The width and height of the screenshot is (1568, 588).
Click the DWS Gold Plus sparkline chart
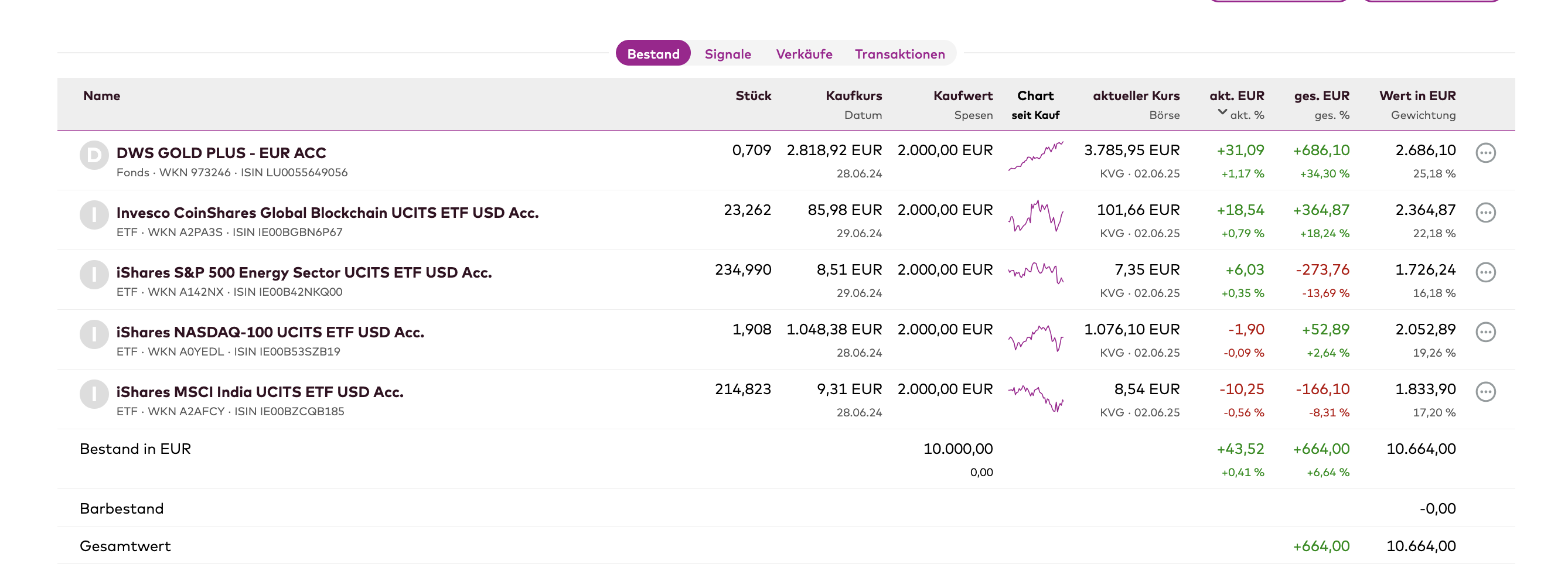tap(1035, 156)
